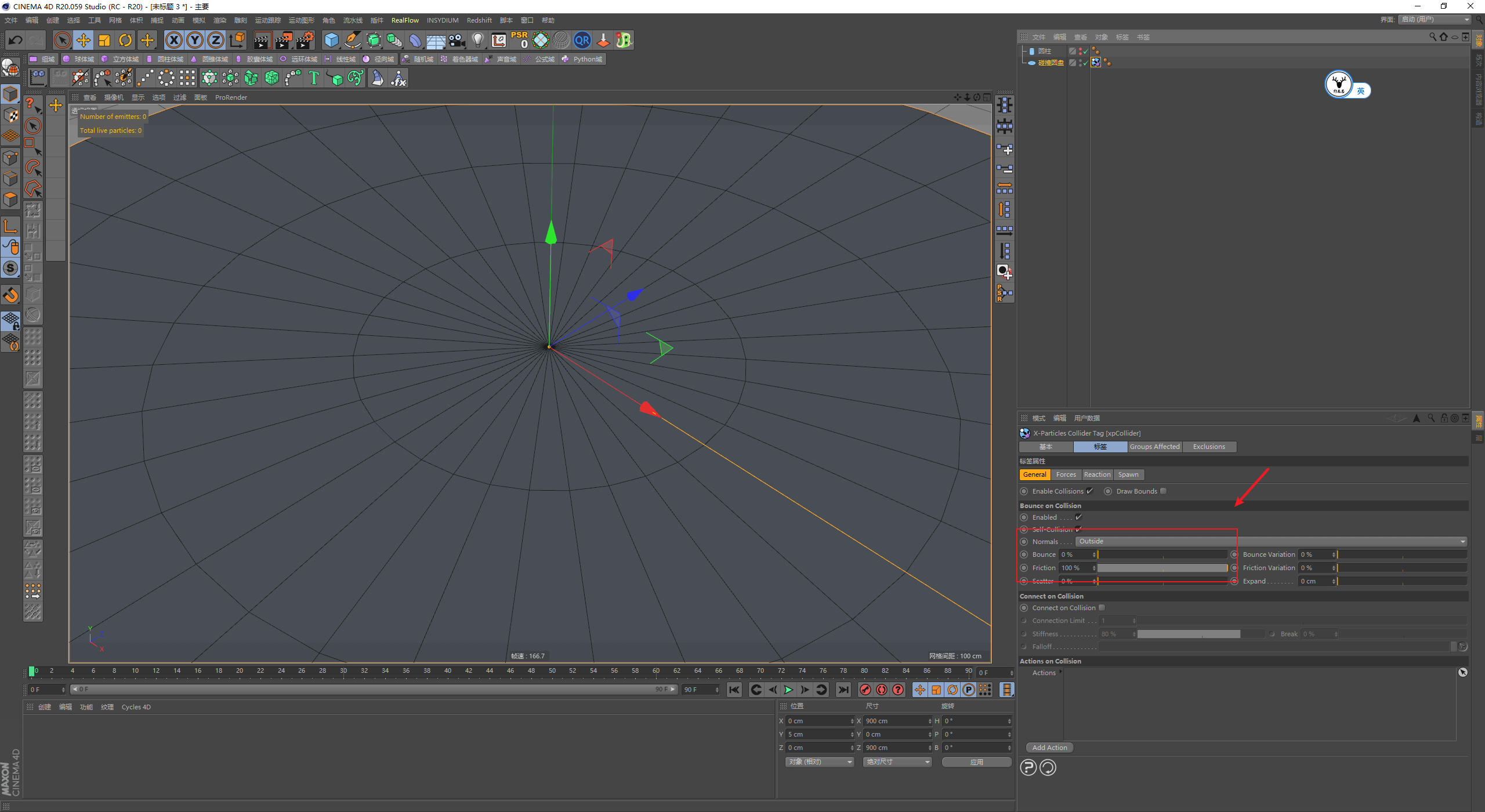Open Edit Render Settings gear clapperboard

(x=305, y=40)
